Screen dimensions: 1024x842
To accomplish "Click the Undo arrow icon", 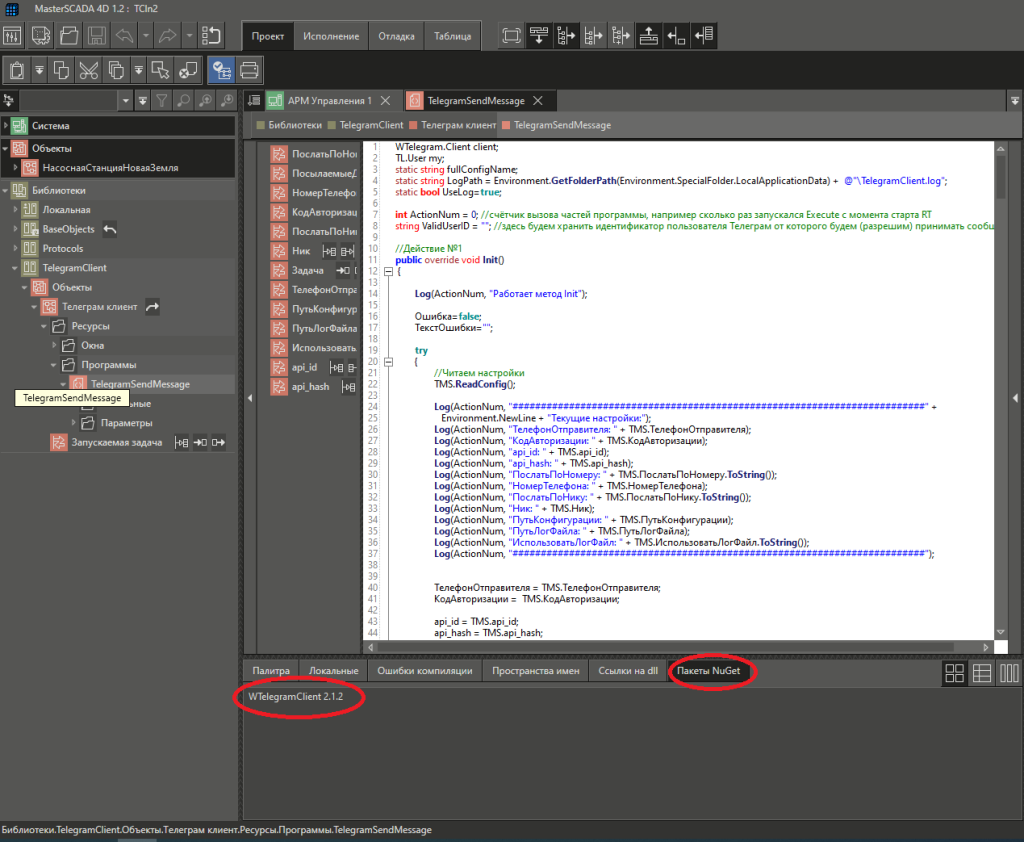I will click(x=124, y=36).
